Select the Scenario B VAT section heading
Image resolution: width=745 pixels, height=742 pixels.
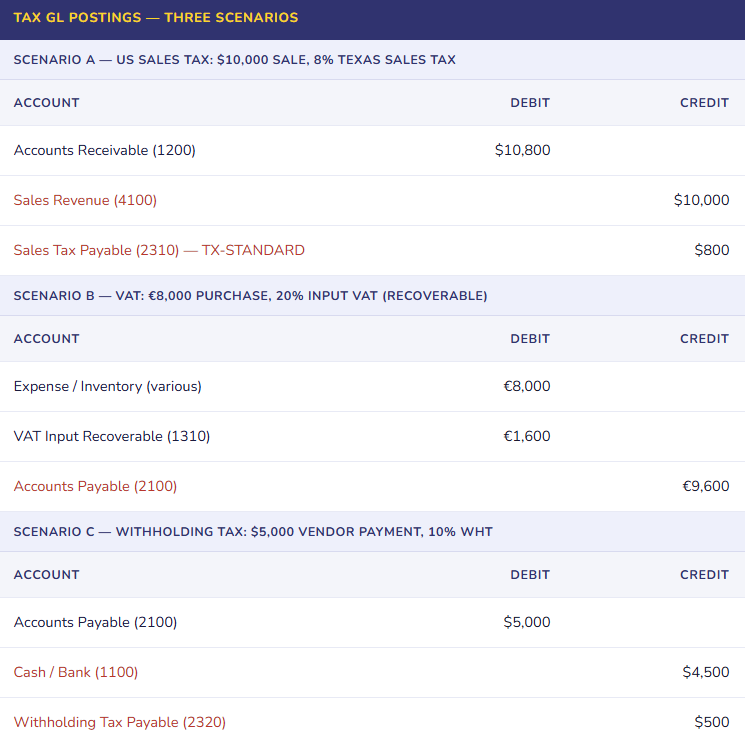point(251,296)
